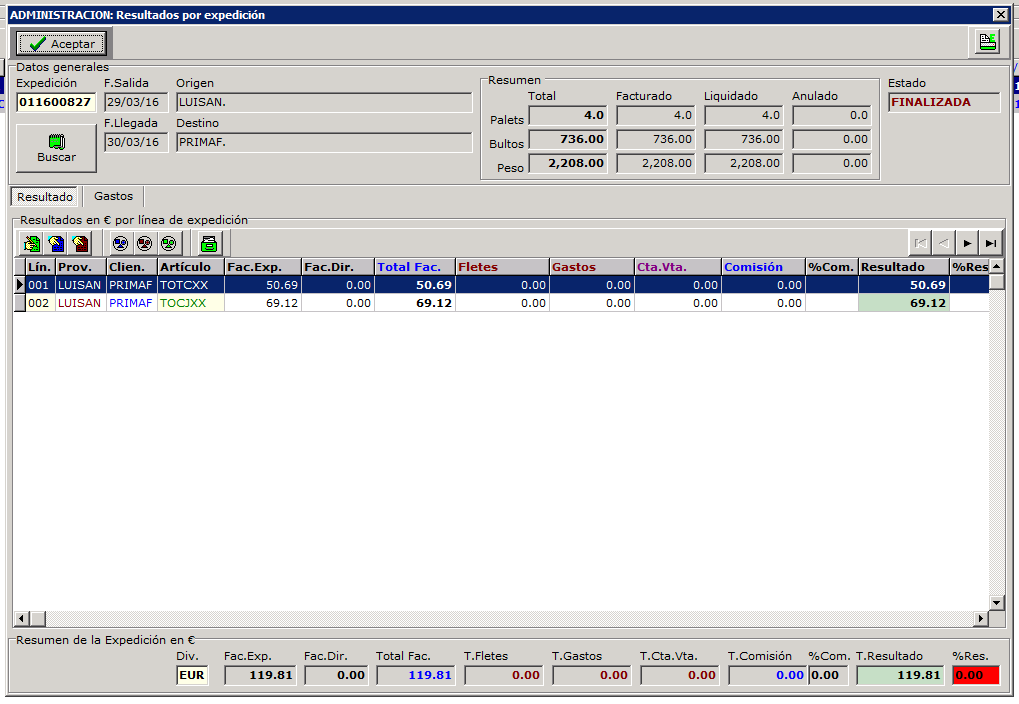
Task: Click the Expedición number input field
Action: (x=56, y=102)
